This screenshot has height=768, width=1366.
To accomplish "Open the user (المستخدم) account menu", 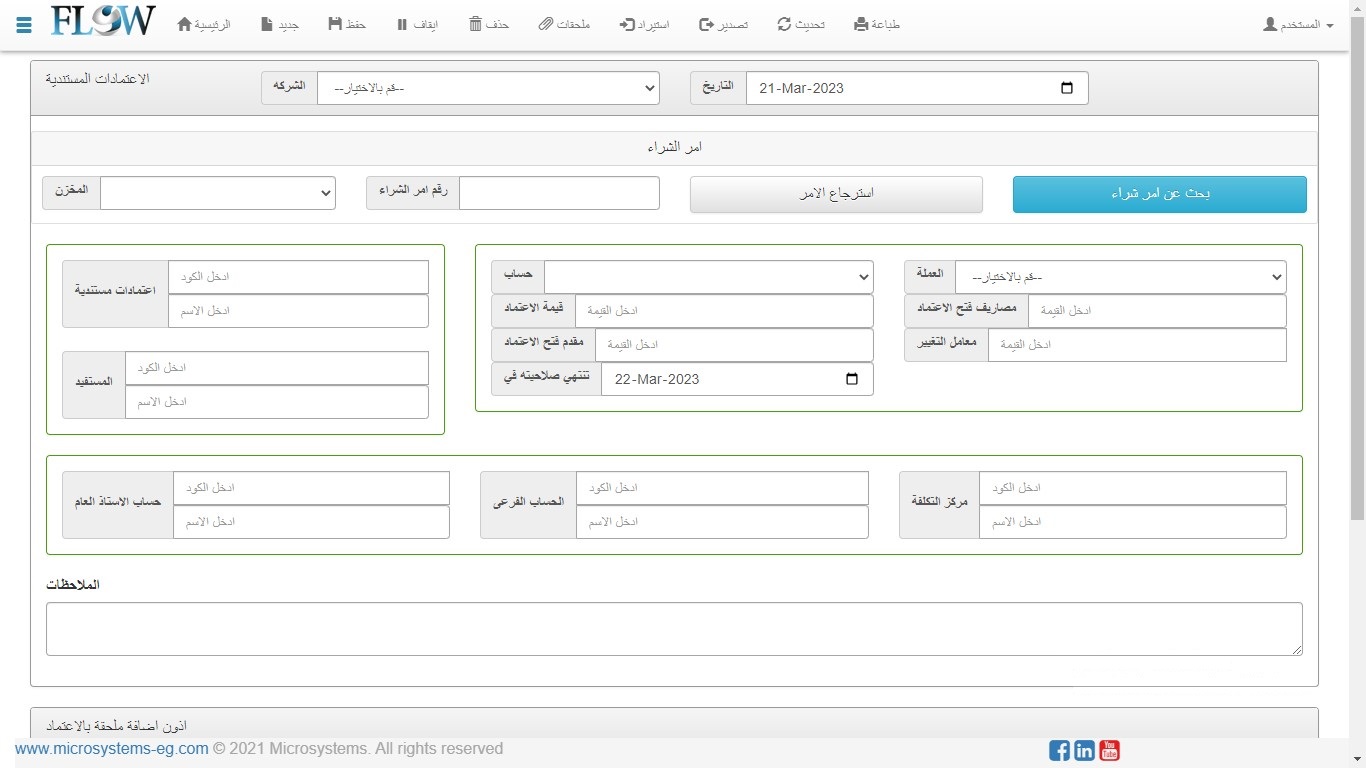I will [1298, 24].
